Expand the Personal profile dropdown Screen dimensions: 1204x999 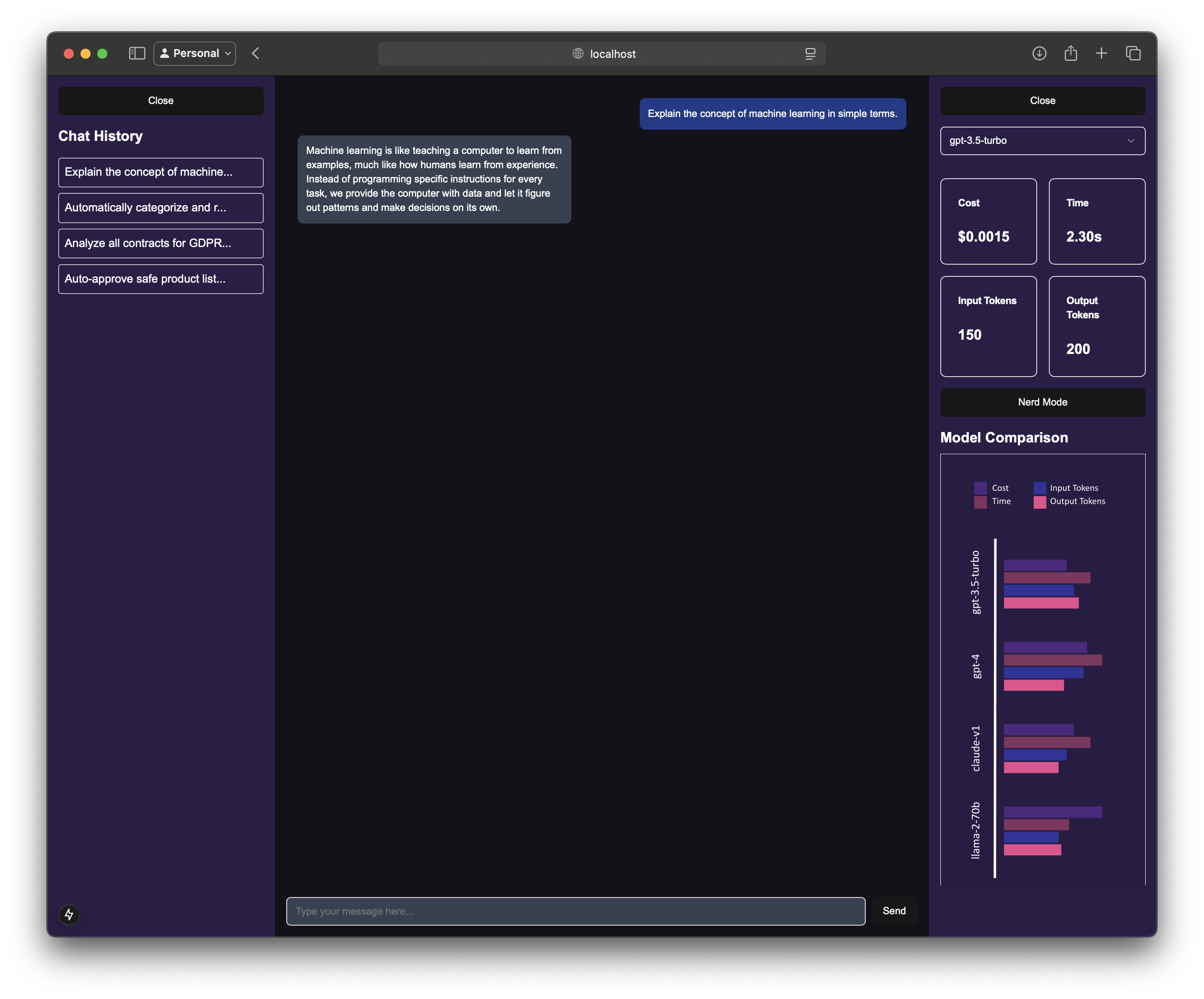(x=195, y=53)
